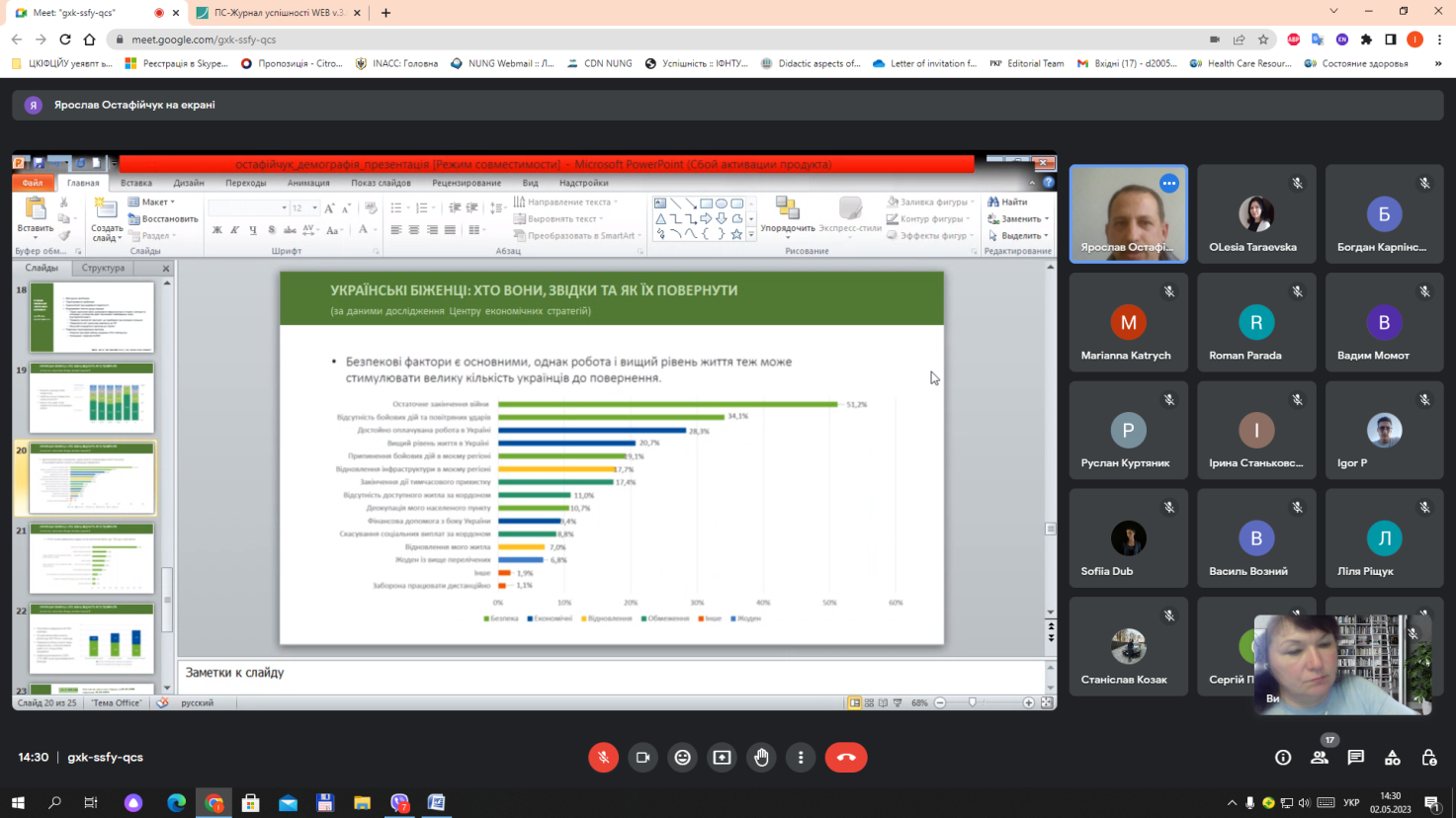Viewport: 1456px width, 818px height.
Task: Show the people participants list
Action: pyautogui.click(x=1319, y=758)
